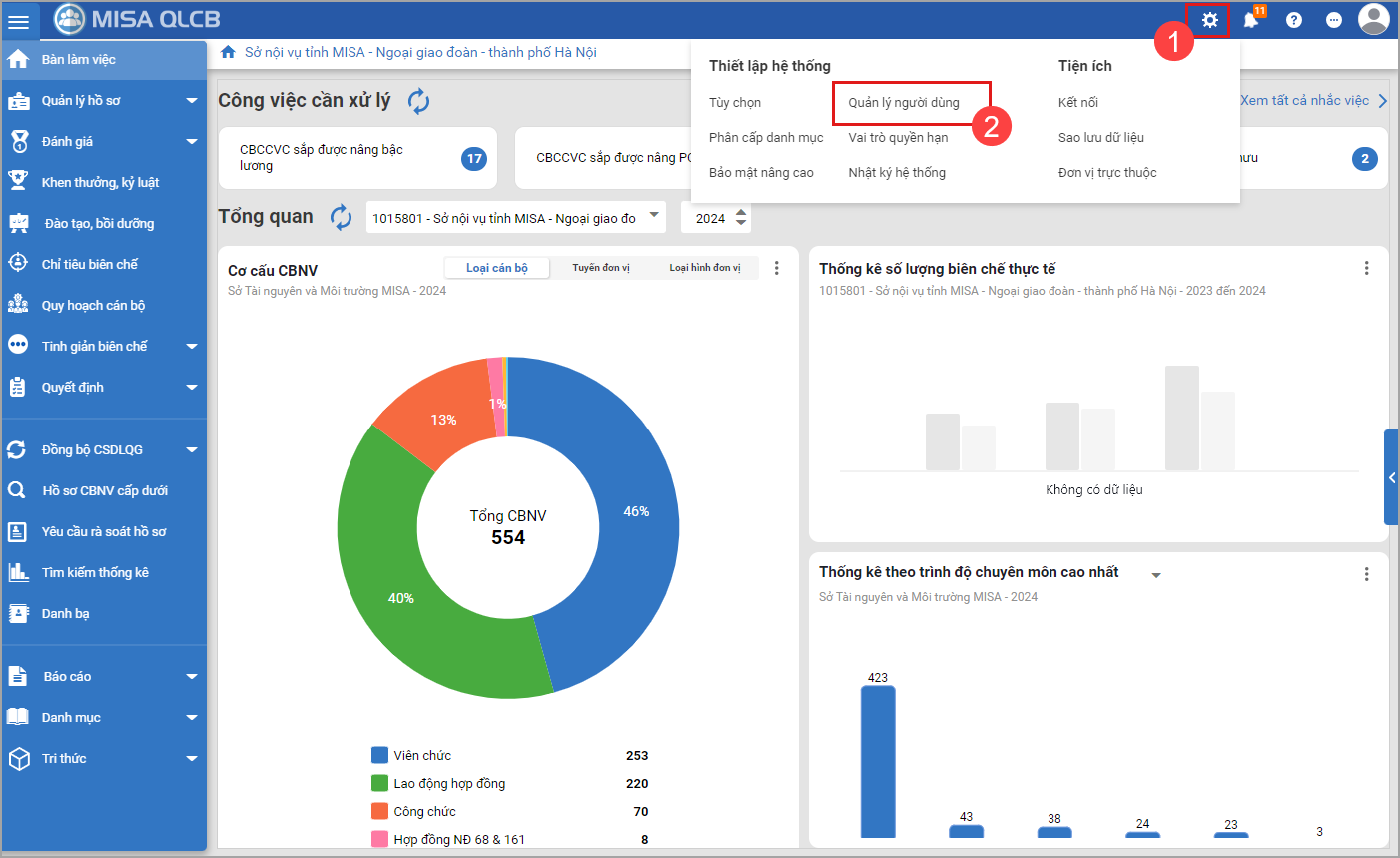
Task: Refresh the Công việc cần xử lý list
Action: 418,101
